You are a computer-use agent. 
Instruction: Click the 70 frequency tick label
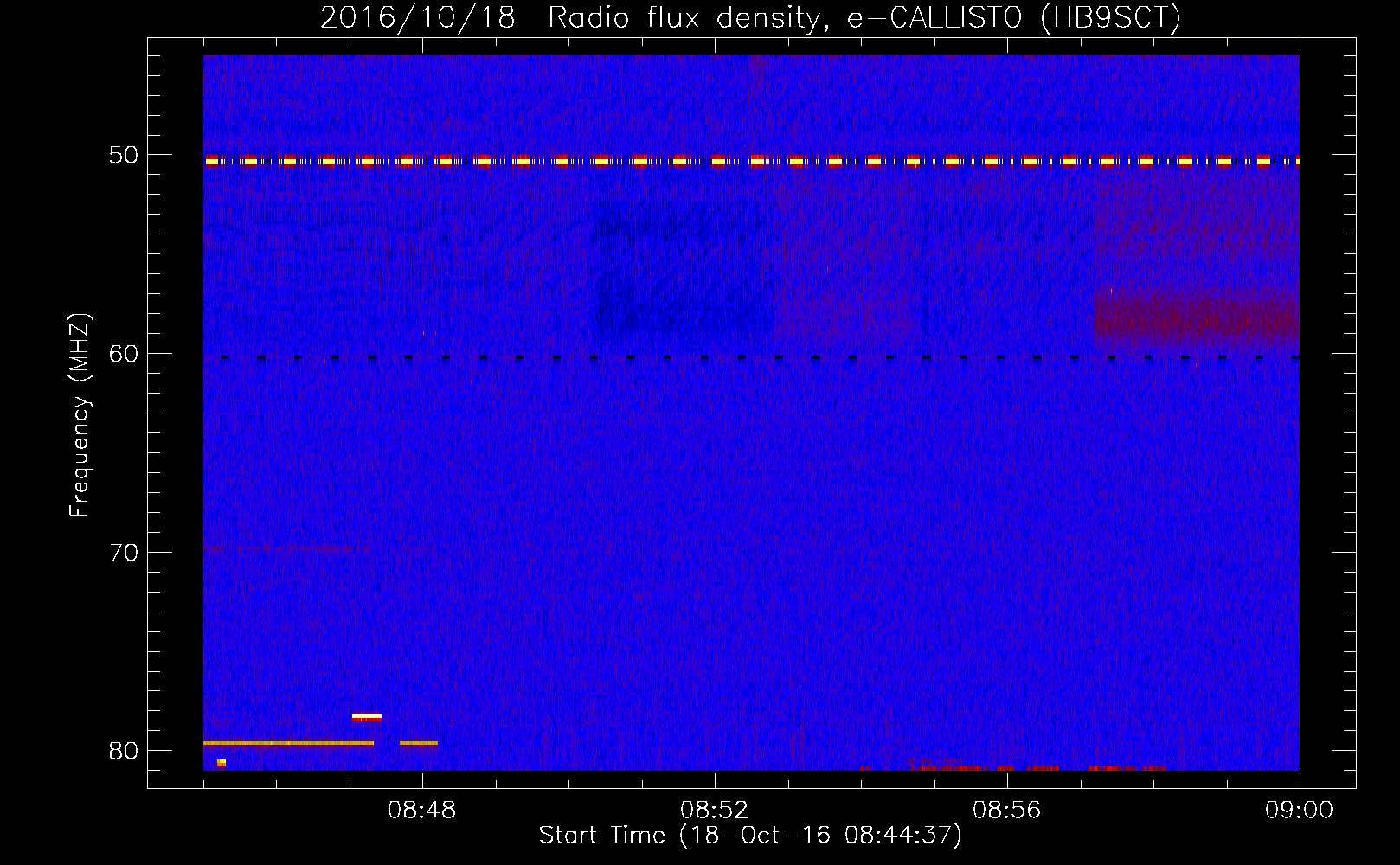point(124,552)
